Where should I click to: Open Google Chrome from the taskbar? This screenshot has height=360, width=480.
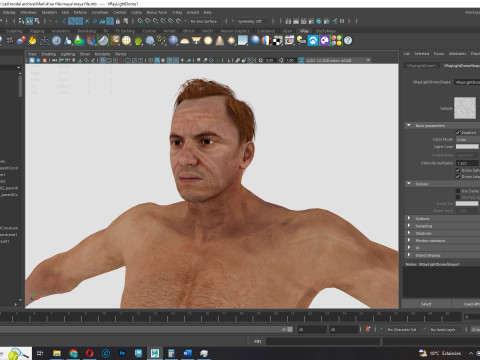click(x=73, y=353)
